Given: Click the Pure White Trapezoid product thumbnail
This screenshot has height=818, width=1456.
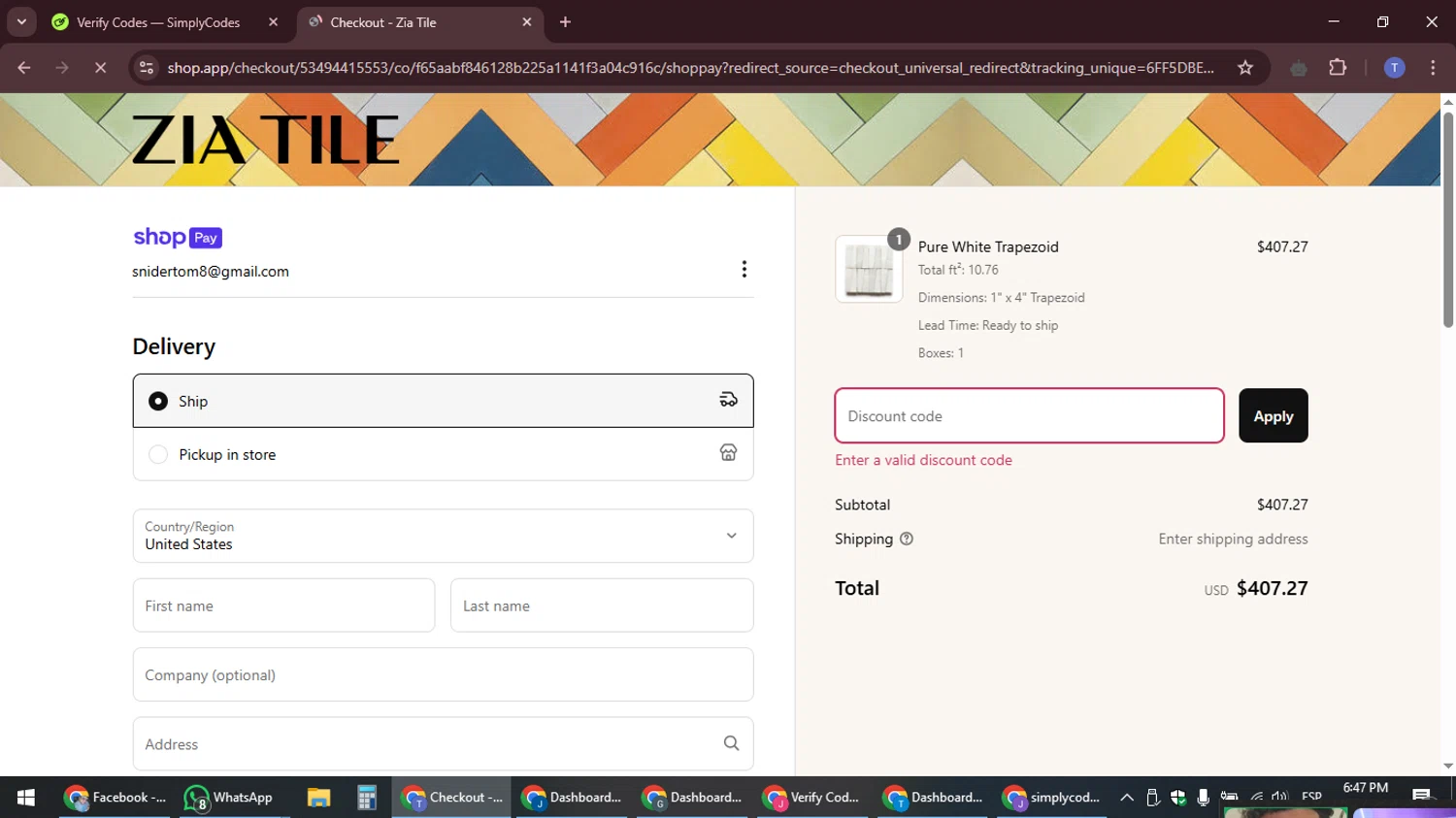Looking at the screenshot, I should pos(869,269).
